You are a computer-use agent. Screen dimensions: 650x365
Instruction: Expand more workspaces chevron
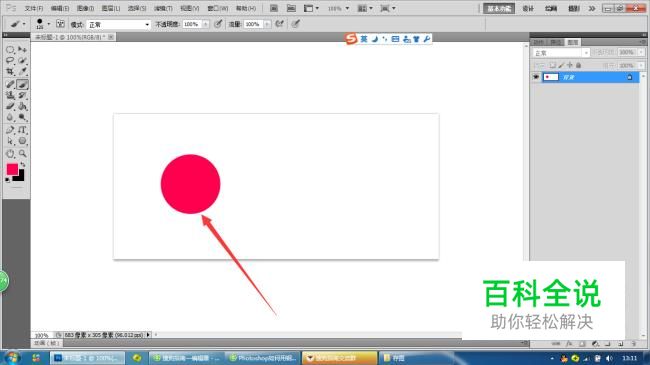592,8
